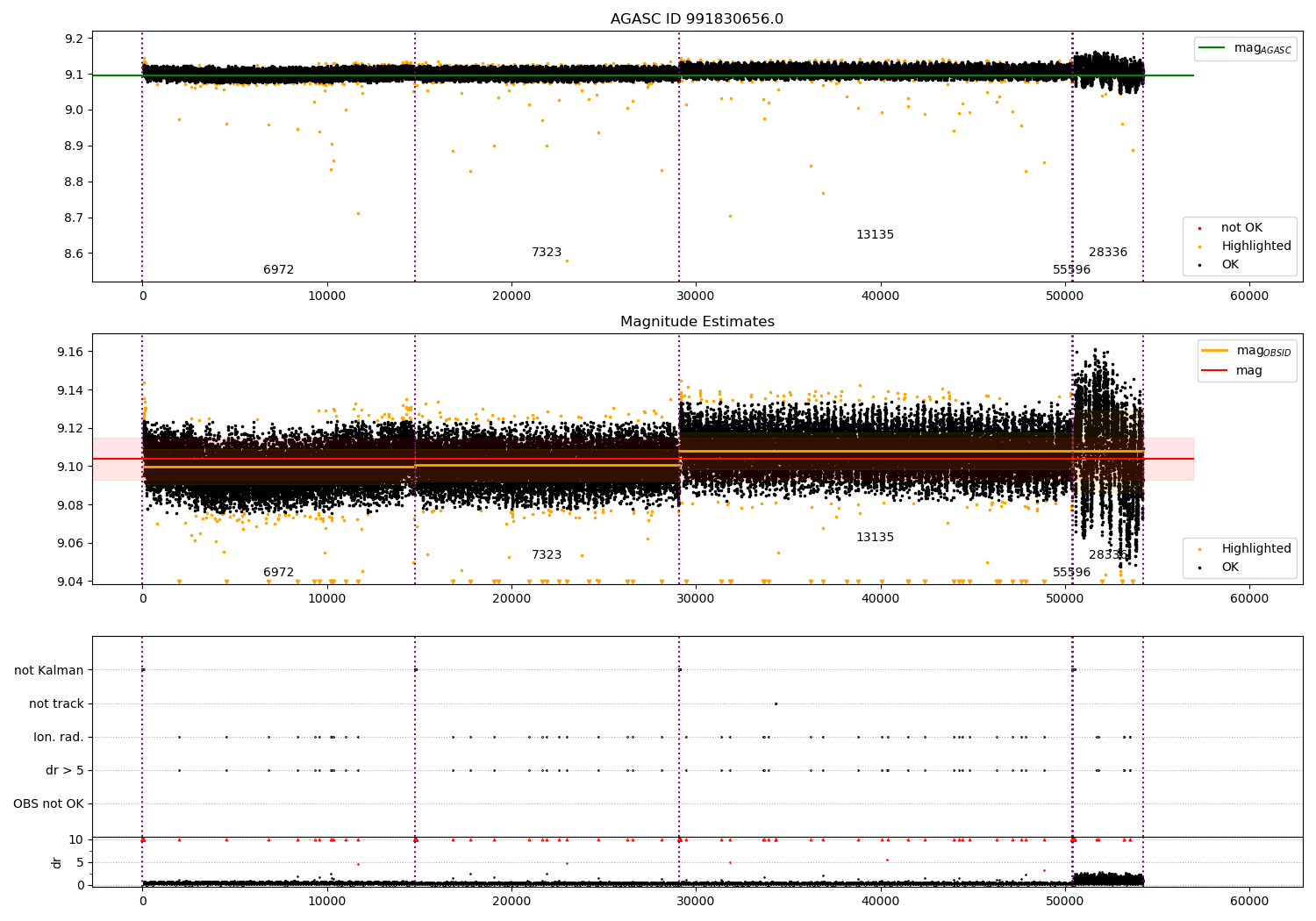Click the red line sample for mag legend
The width and height of the screenshot is (1316, 921).
point(1214,371)
